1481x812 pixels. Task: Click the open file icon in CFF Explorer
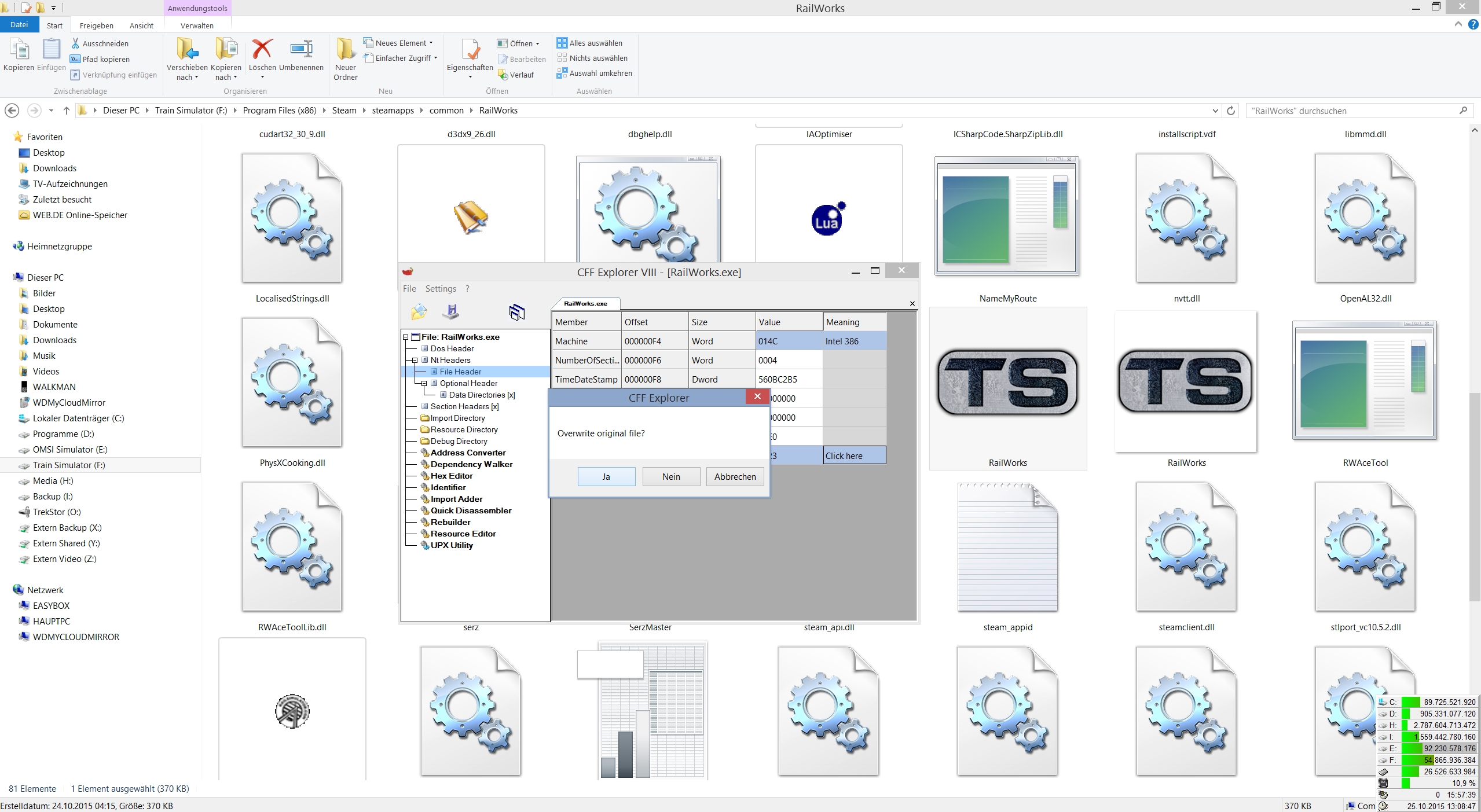[x=419, y=312]
